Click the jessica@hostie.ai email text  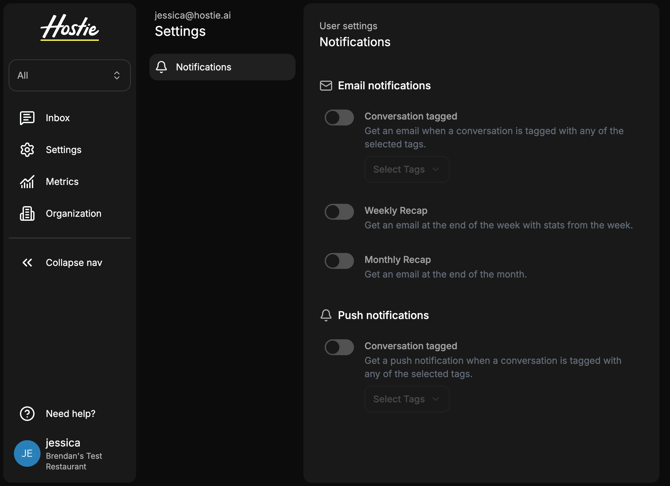193,15
